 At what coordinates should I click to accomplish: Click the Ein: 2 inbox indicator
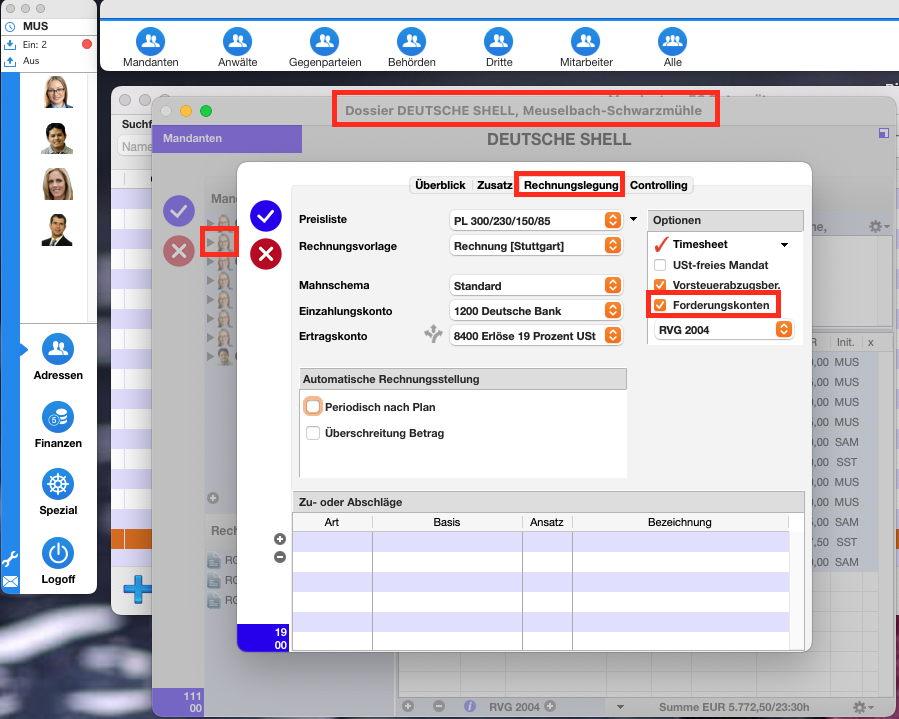[34, 45]
